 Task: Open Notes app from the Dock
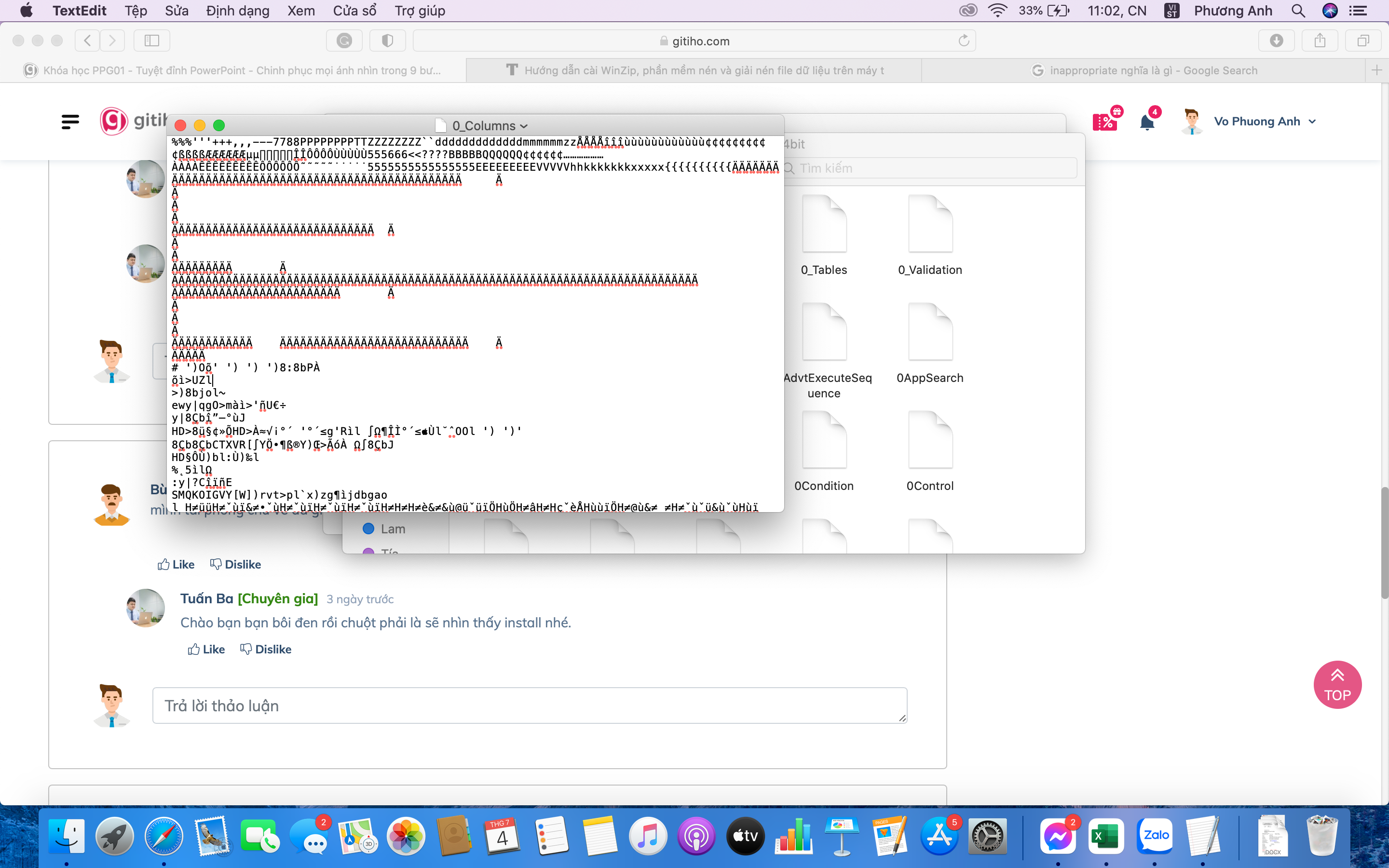tap(600, 836)
